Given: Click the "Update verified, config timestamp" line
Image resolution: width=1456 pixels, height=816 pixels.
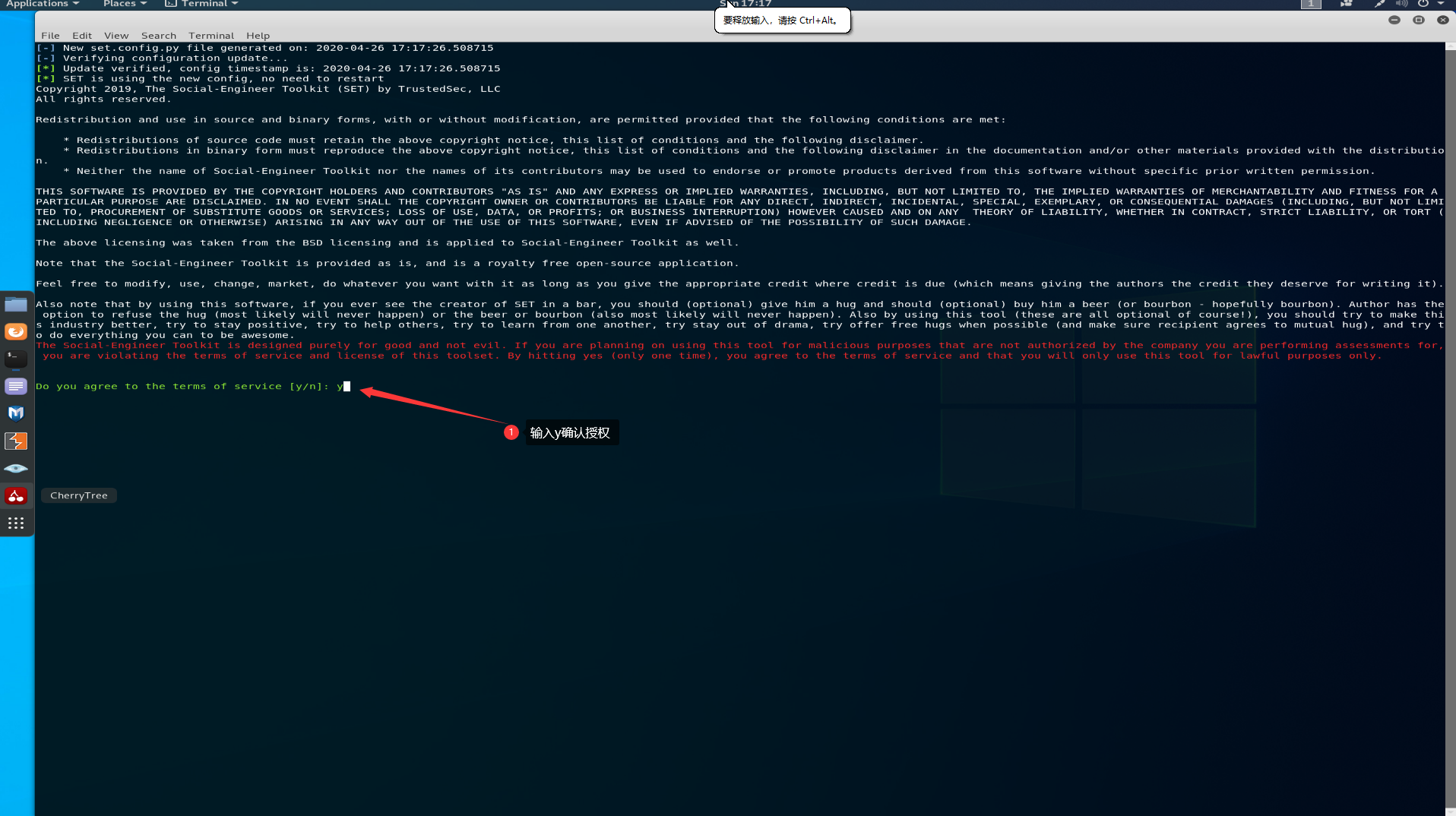Looking at the screenshot, I should (268, 68).
